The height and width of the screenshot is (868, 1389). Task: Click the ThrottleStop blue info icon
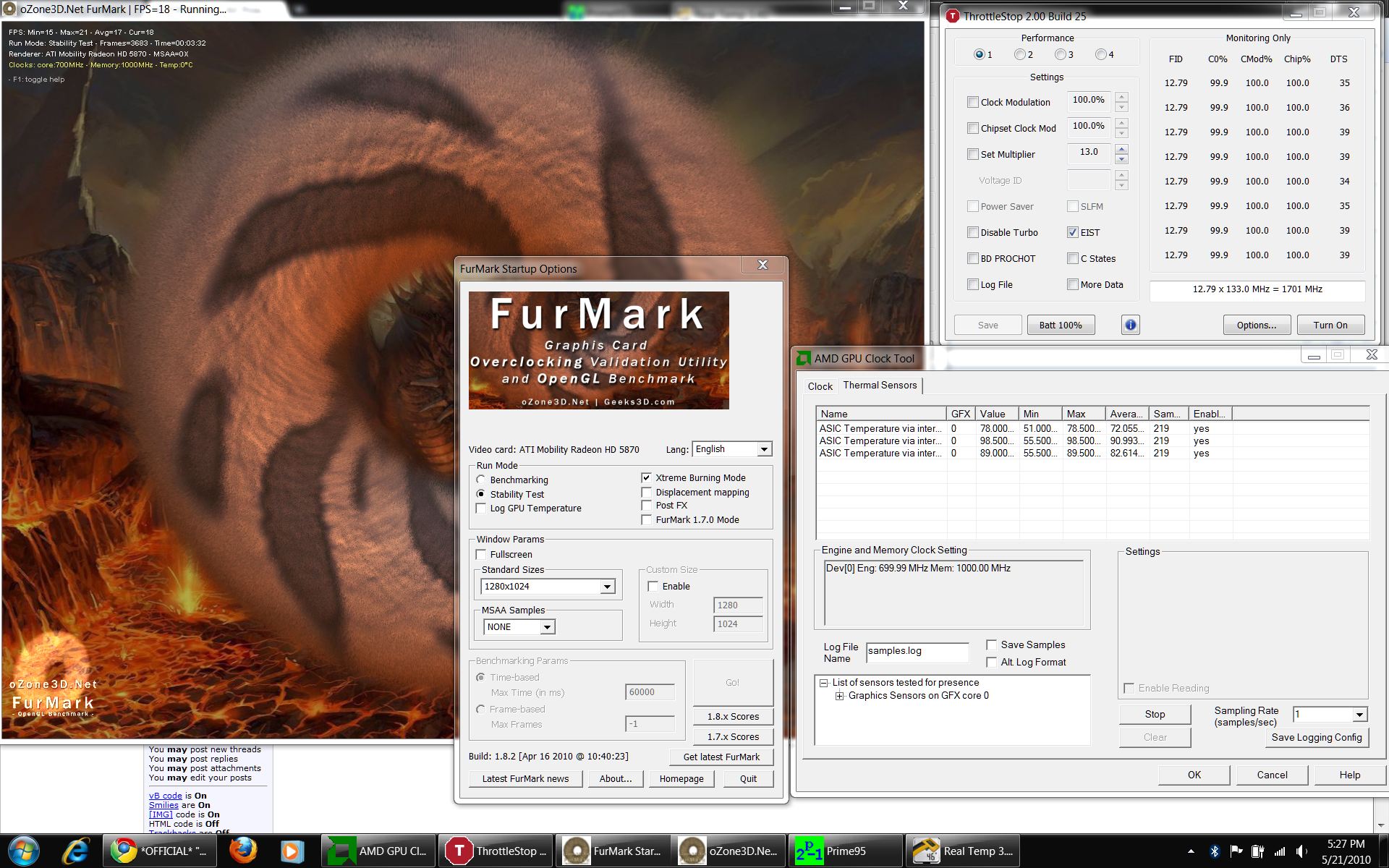tap(1131, 325)
